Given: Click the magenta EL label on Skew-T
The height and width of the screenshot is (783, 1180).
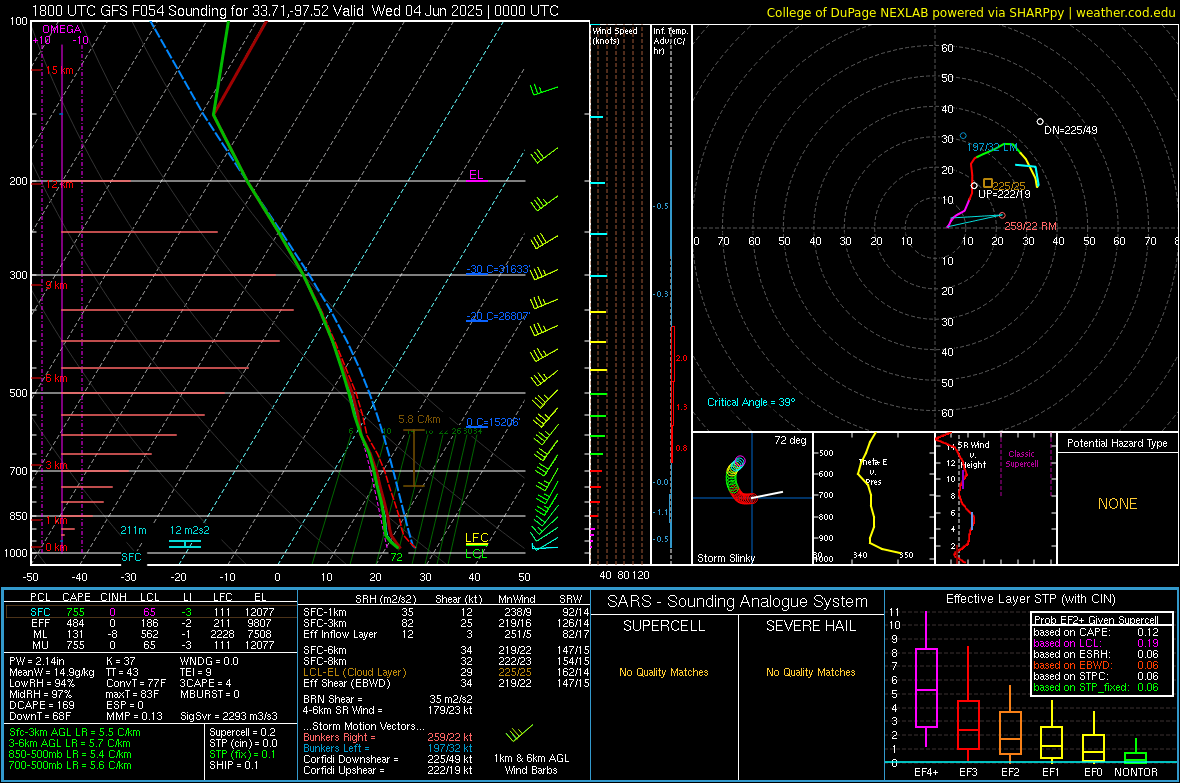Looking at the screenshot, I should coord(476,175).
